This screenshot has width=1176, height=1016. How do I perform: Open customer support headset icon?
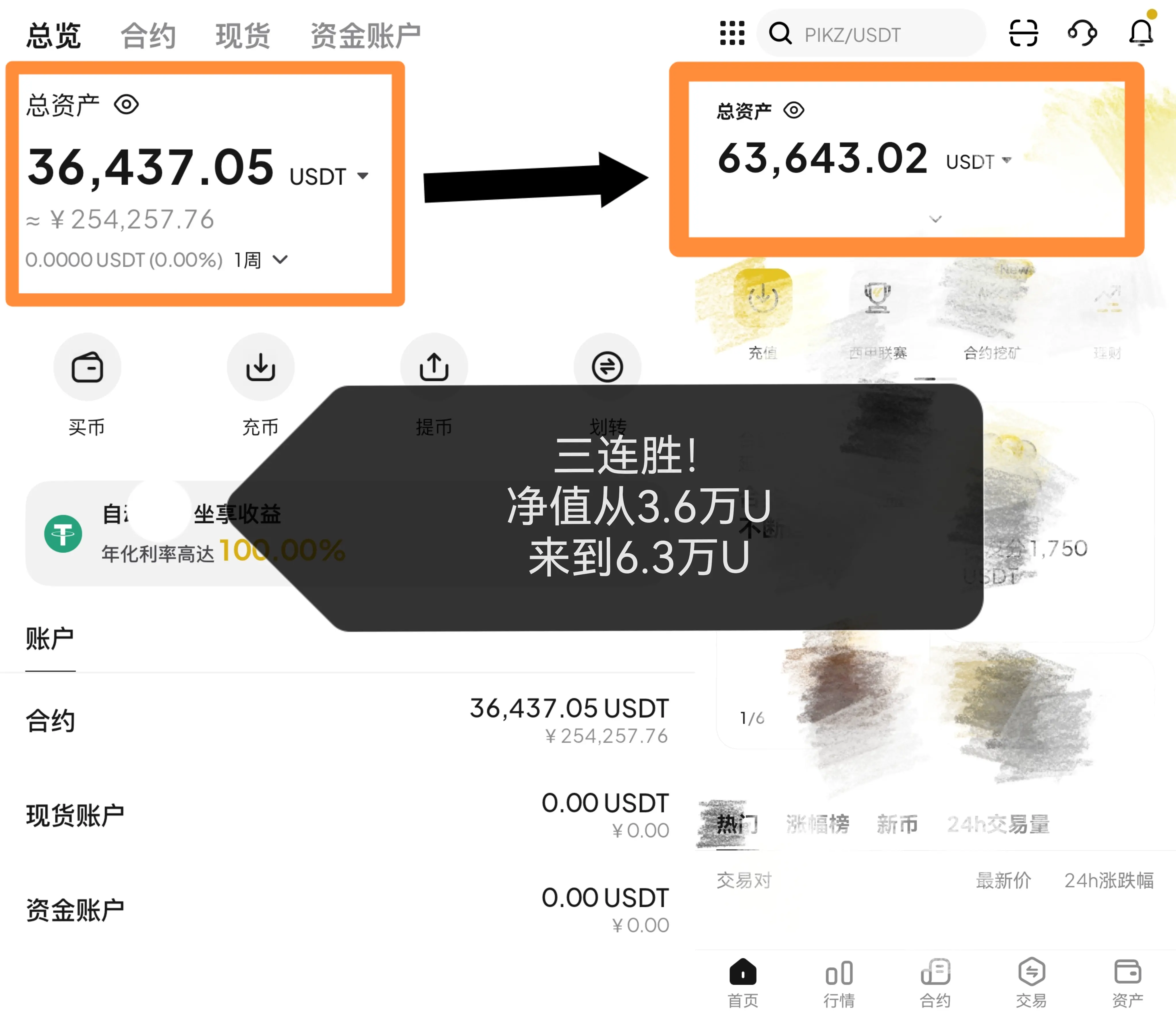(x=1082, y=33)
